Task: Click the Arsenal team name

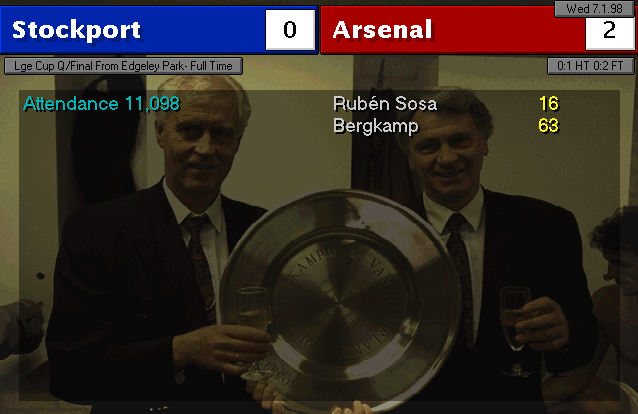Action: [383, 30]
